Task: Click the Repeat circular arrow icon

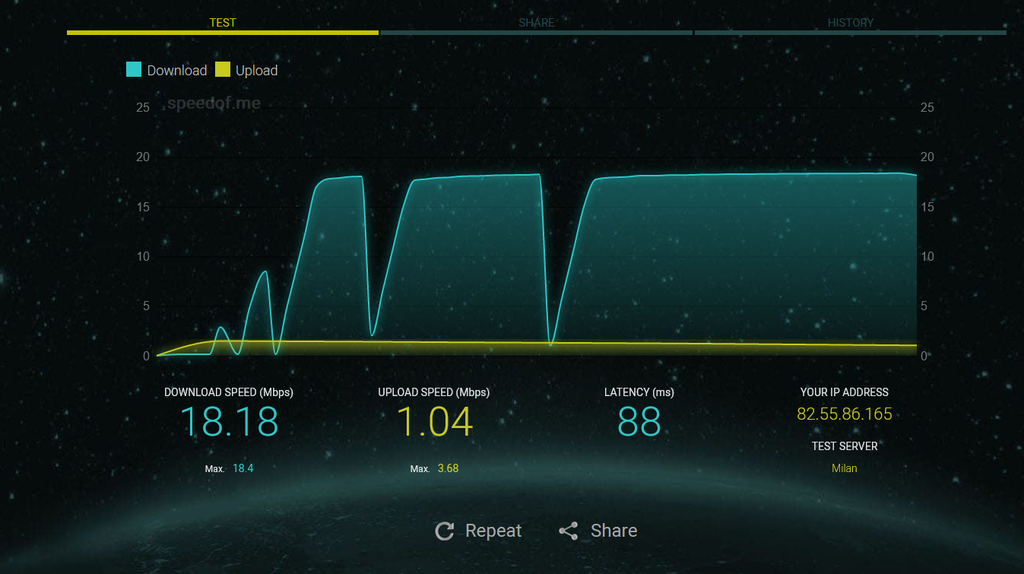Action: coord(445,531)
